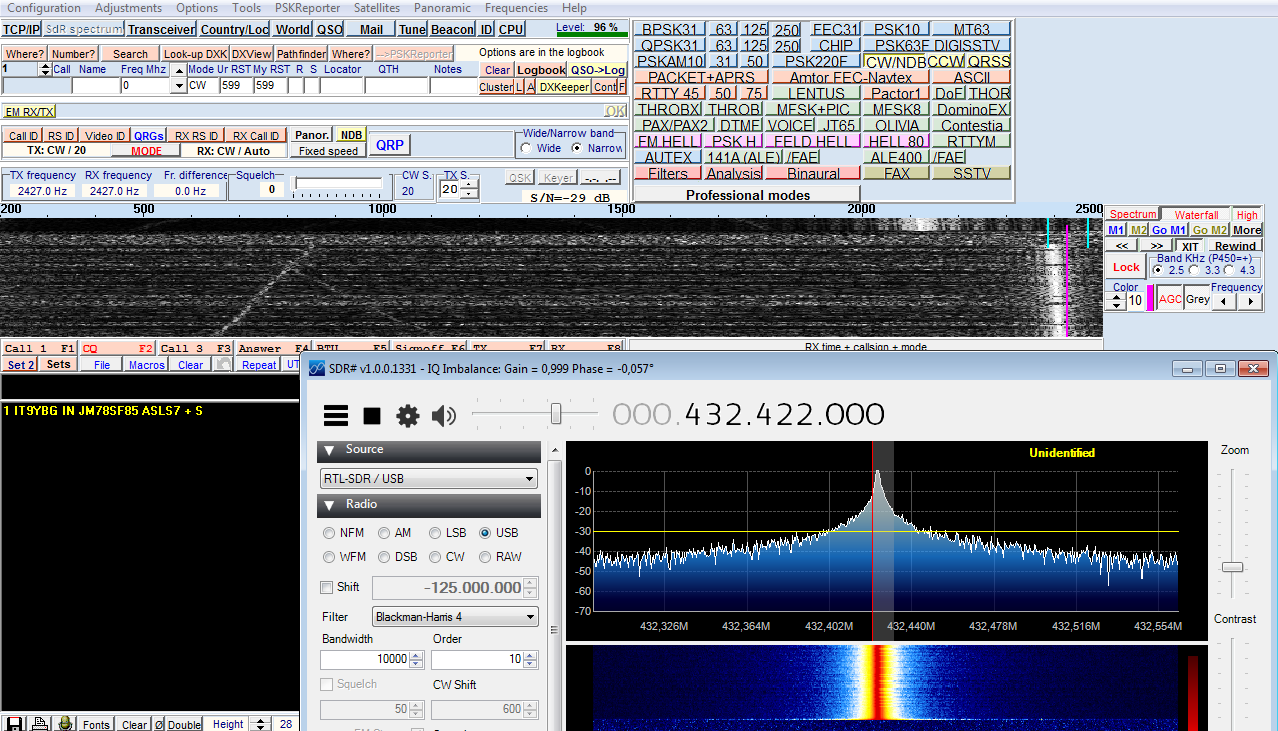Adjust the Bandwidth 10000 stepper

click(417, 659)
